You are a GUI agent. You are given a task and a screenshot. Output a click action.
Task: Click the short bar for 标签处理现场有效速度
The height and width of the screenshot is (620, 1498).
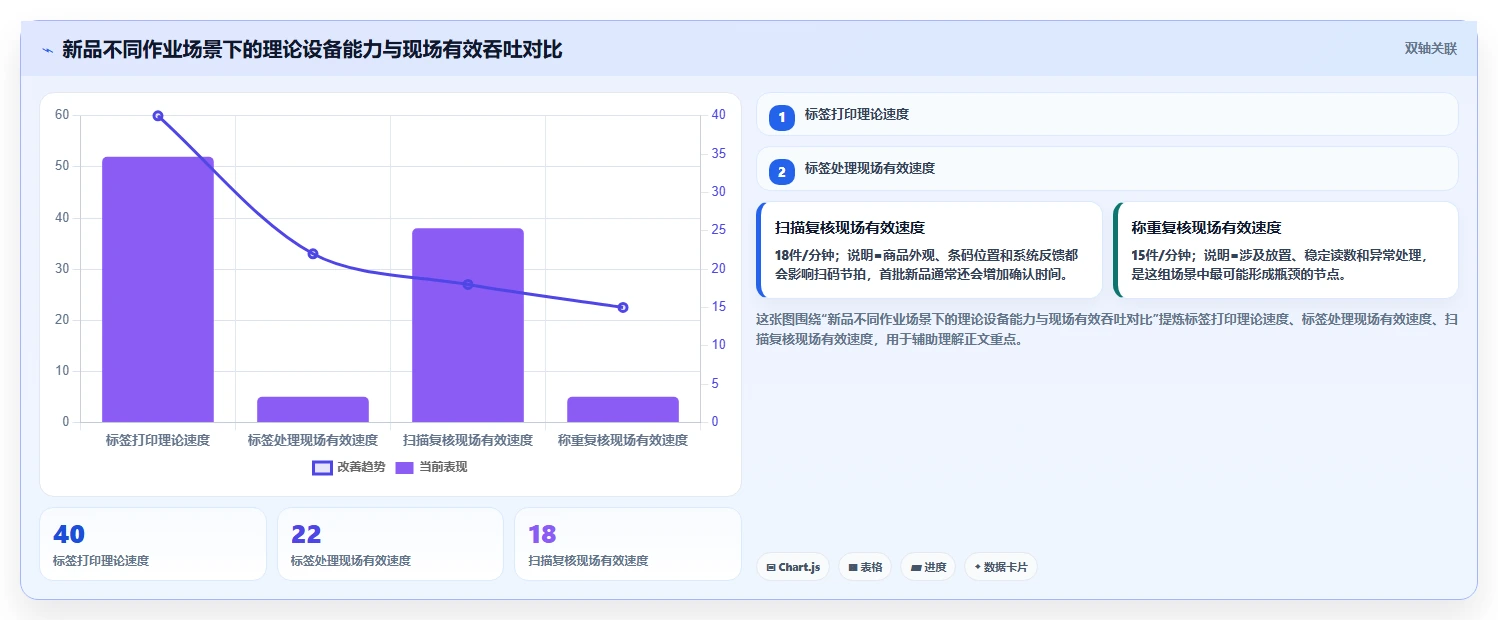(x=313, y=409)
